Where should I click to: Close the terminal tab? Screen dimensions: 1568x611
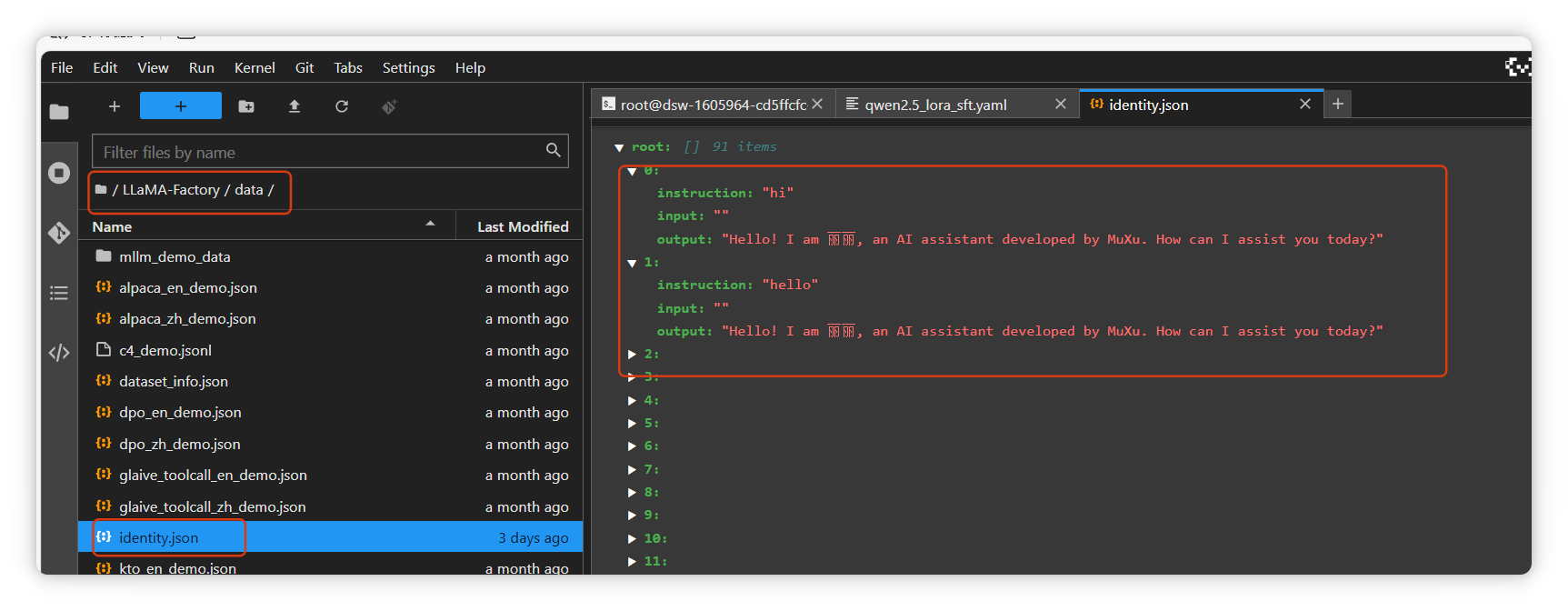pyautogui.click(x=817, y=104)
